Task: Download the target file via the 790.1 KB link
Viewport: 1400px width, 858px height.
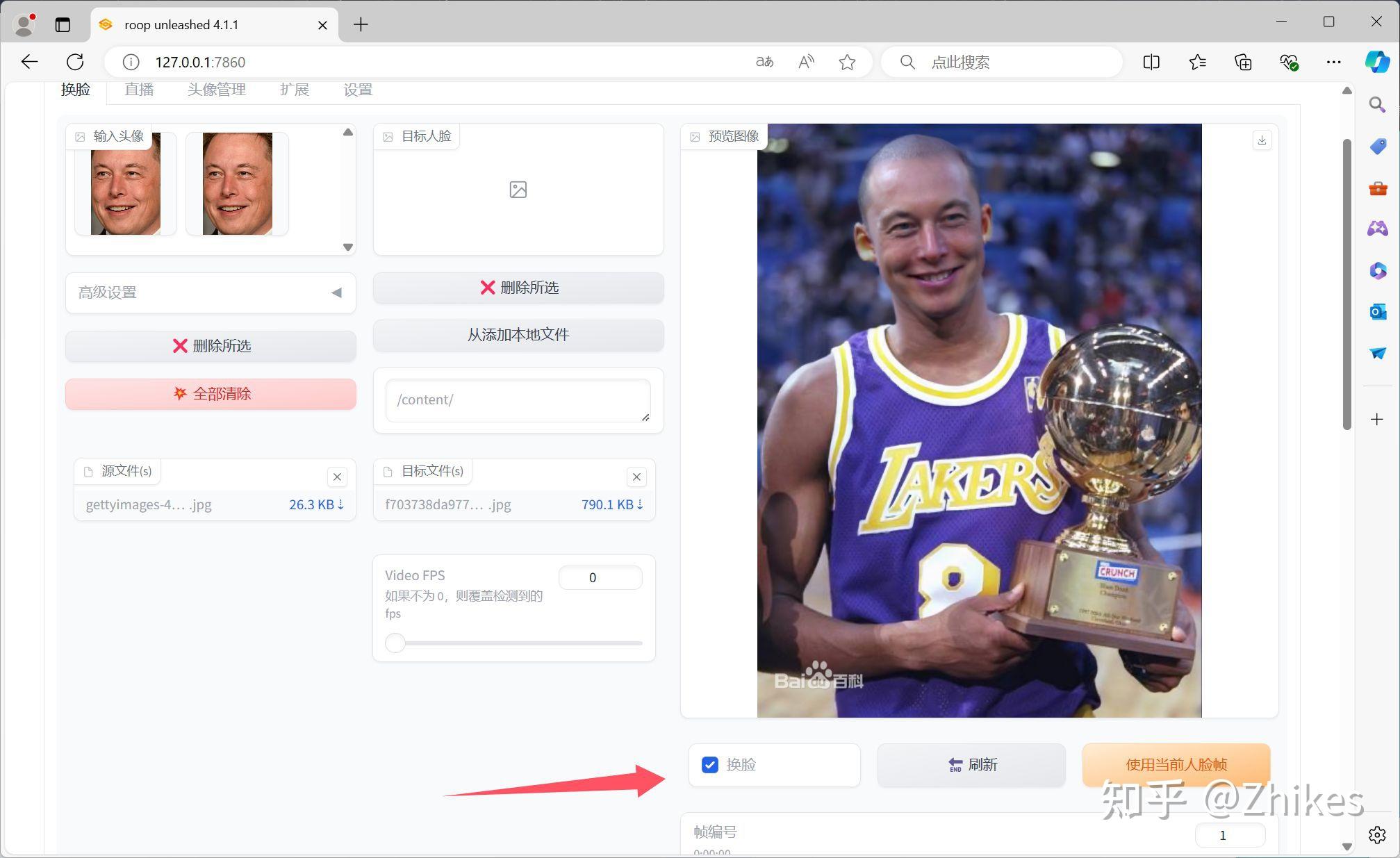Action: (612, 505)
